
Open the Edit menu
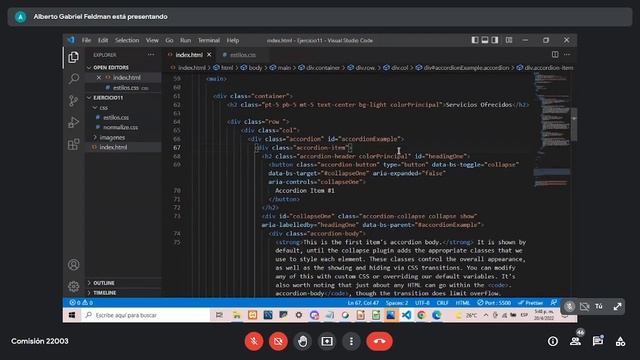click(103, 40)
